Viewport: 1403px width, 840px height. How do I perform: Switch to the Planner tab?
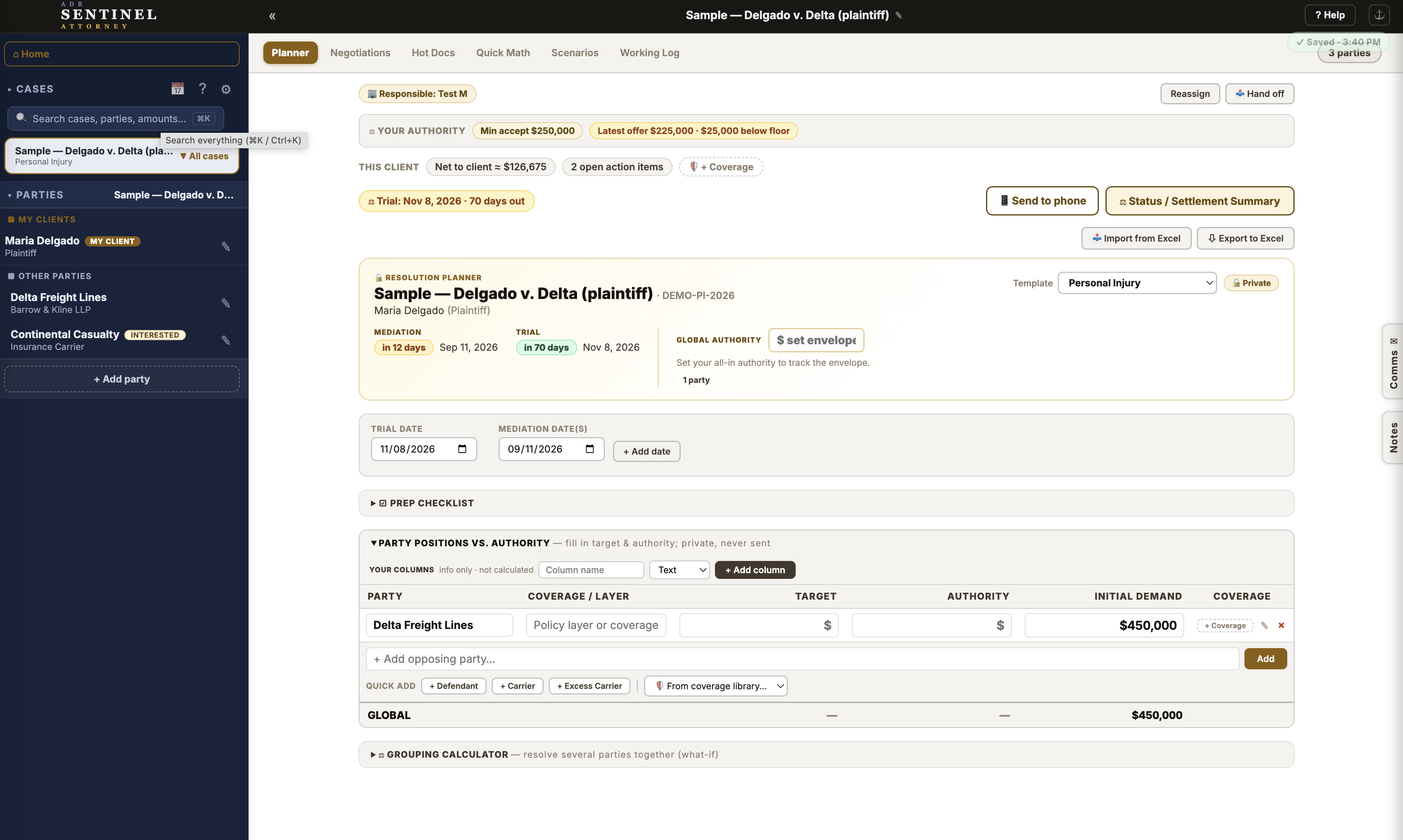[290, 53]
